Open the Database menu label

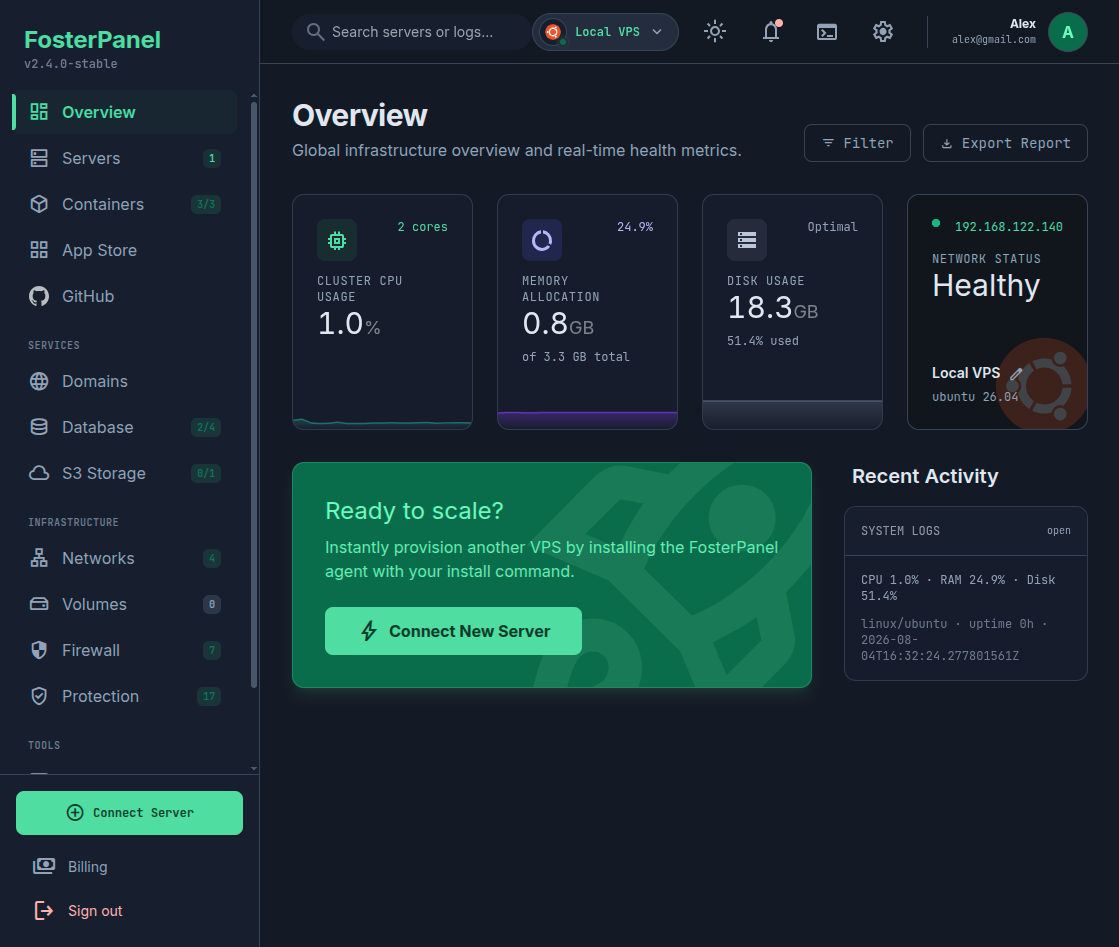[x=98, y=427]
